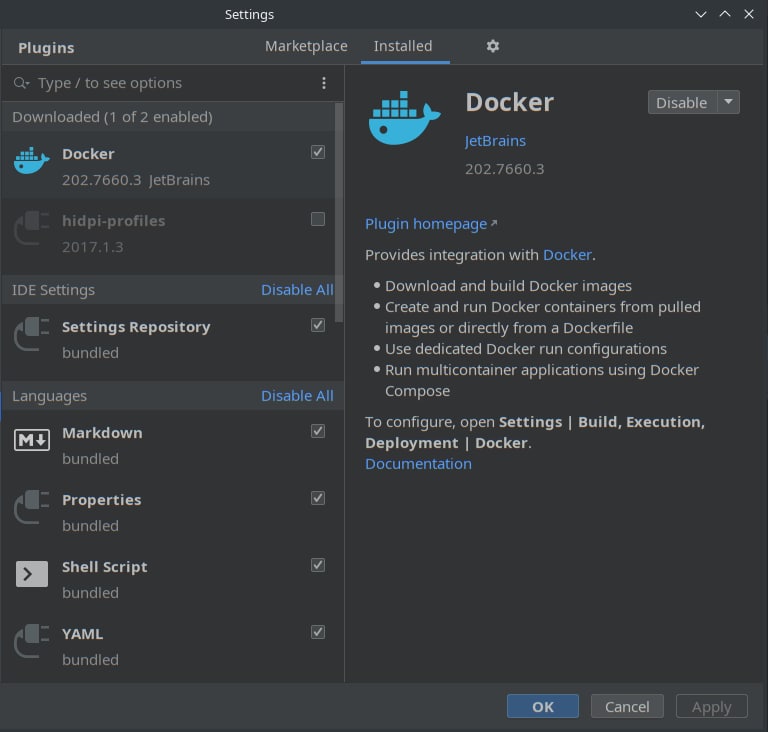
Task: Click OK to confirm settings
Action: pos(543,707)
